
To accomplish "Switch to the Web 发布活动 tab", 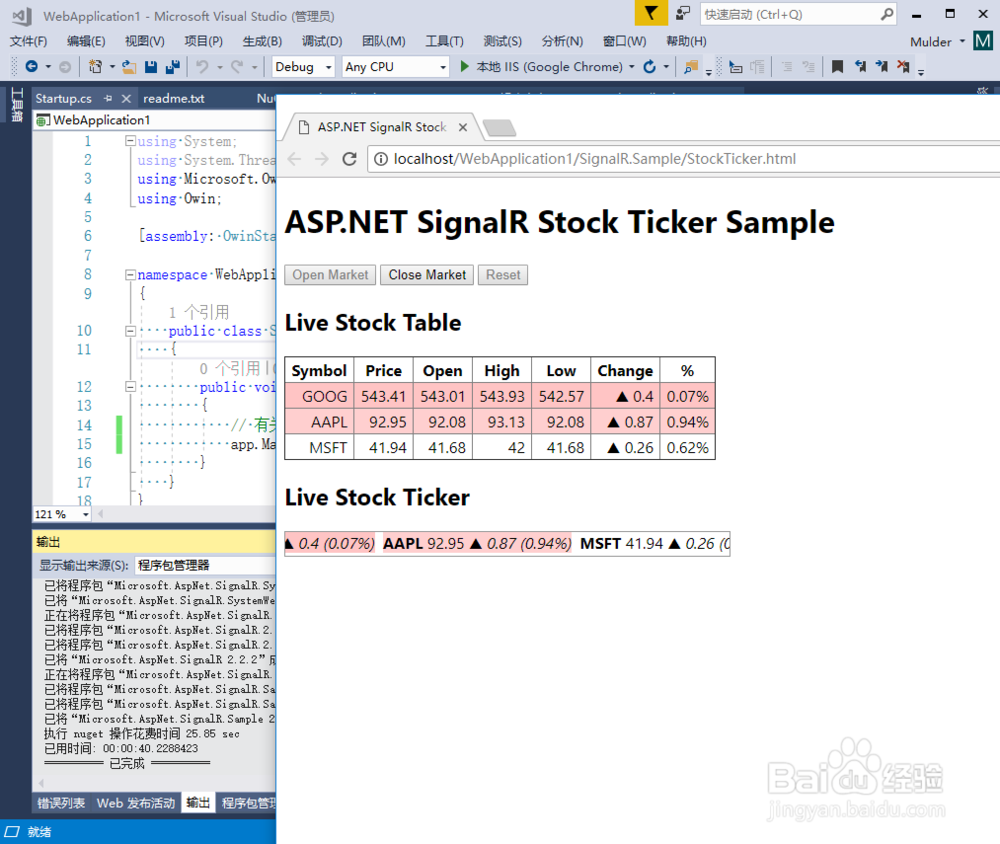I will pos(136,803).
